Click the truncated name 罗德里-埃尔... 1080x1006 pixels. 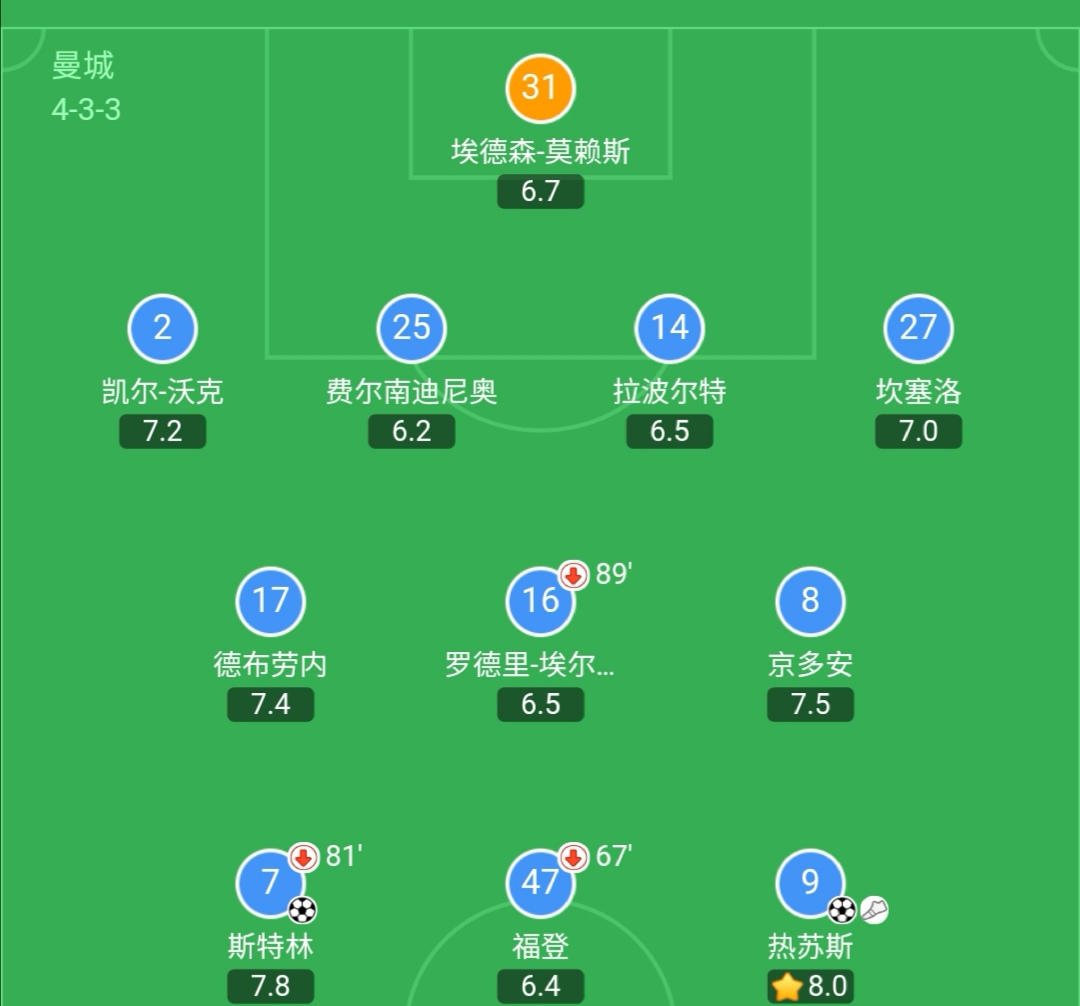pos(530,664)
